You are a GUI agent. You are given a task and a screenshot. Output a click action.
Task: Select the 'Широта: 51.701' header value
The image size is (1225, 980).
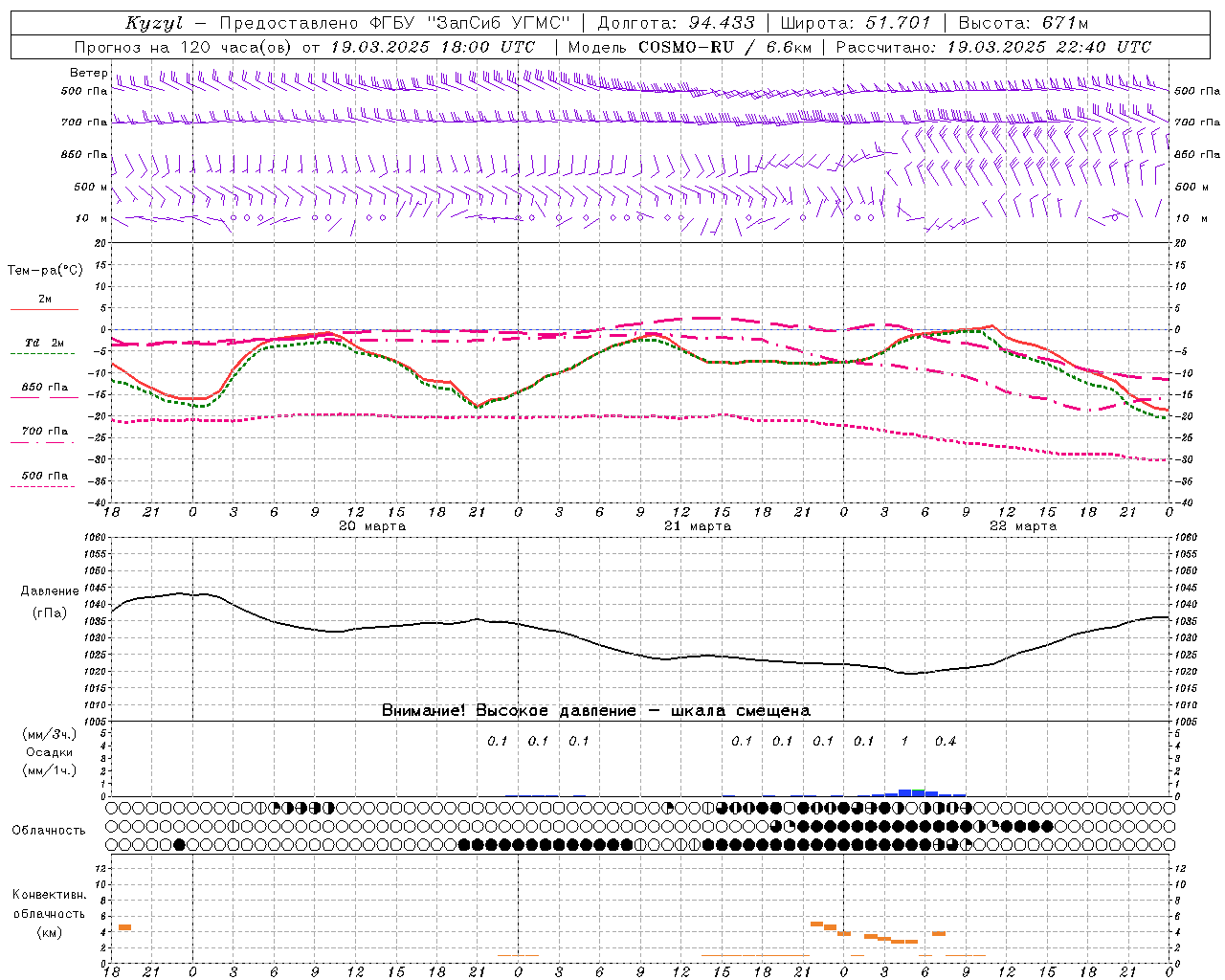point(856,23)
